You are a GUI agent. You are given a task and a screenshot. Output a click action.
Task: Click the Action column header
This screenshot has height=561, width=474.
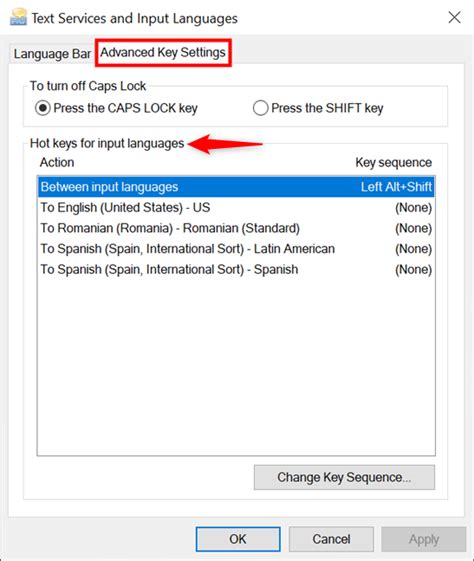pyautogui.click(x=57, y=162)
